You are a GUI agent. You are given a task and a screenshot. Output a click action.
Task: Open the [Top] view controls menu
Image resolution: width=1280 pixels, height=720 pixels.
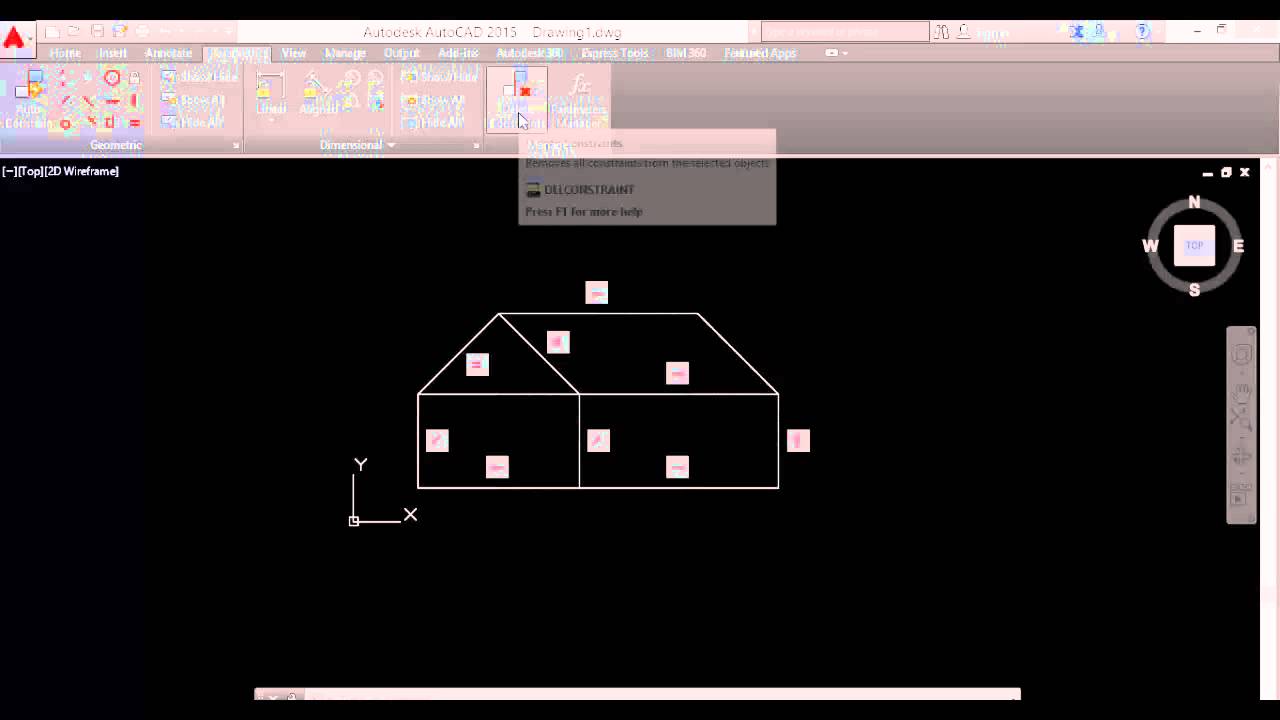[x=29, y=171]
